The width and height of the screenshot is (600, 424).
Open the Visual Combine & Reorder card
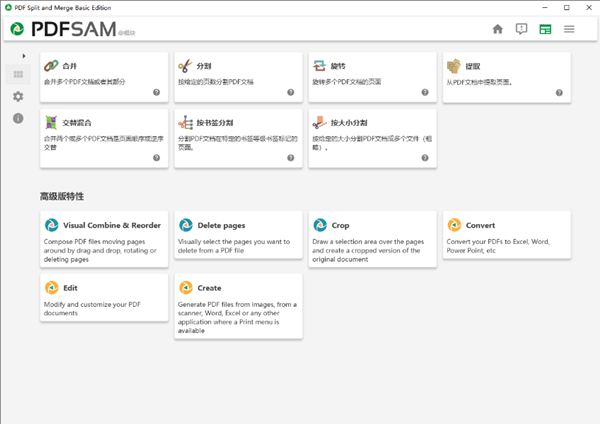(104, 239)
